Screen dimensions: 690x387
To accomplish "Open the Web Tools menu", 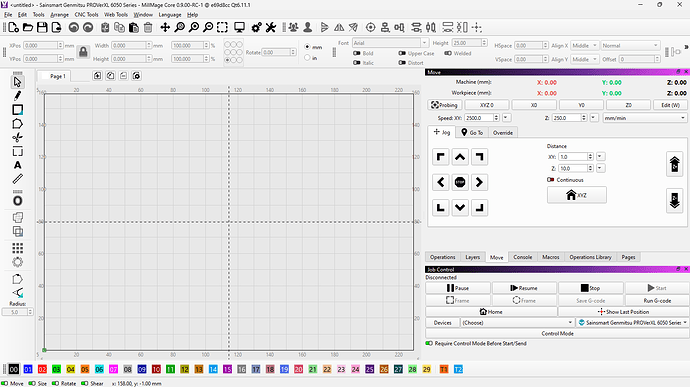I will pyautogui.click(x=116, y=15).
